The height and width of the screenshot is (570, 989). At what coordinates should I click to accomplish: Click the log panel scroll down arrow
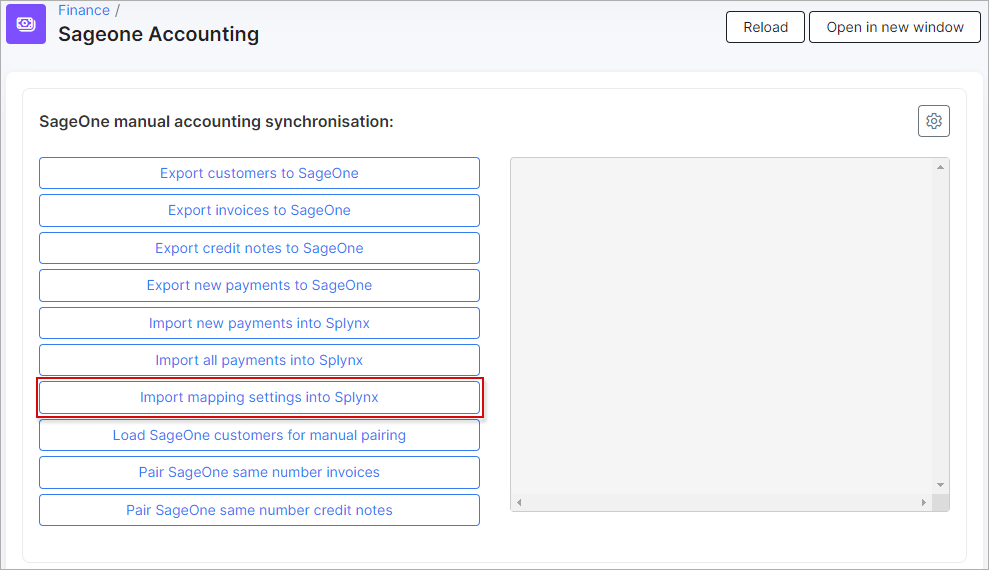pyautogui.click(x=940, y=485)
